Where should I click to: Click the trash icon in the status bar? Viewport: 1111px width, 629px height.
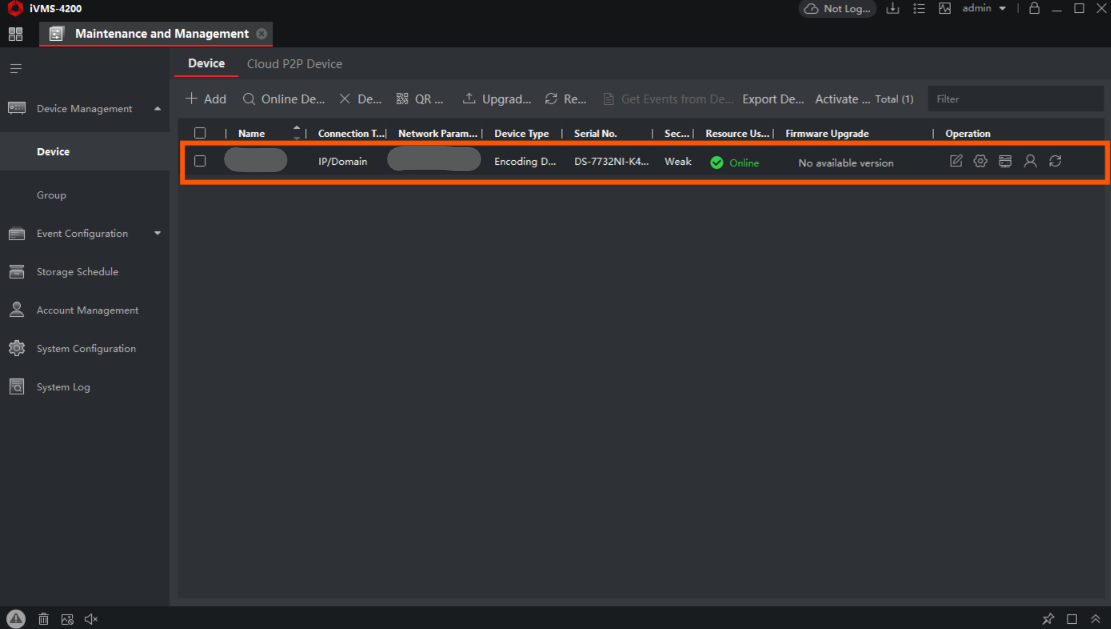click(x=43, y=619)
